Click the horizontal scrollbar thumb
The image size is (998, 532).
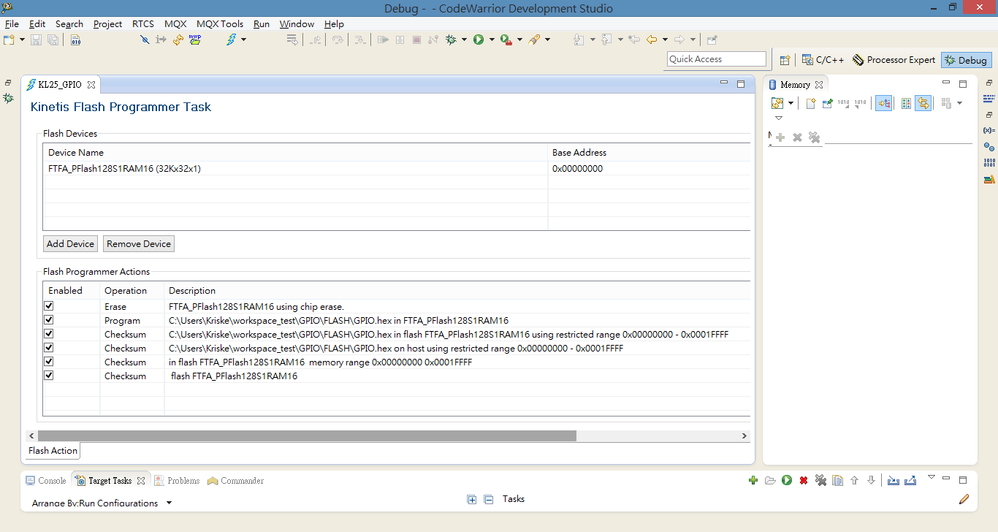pyautogui.click(x=307, y=436)
